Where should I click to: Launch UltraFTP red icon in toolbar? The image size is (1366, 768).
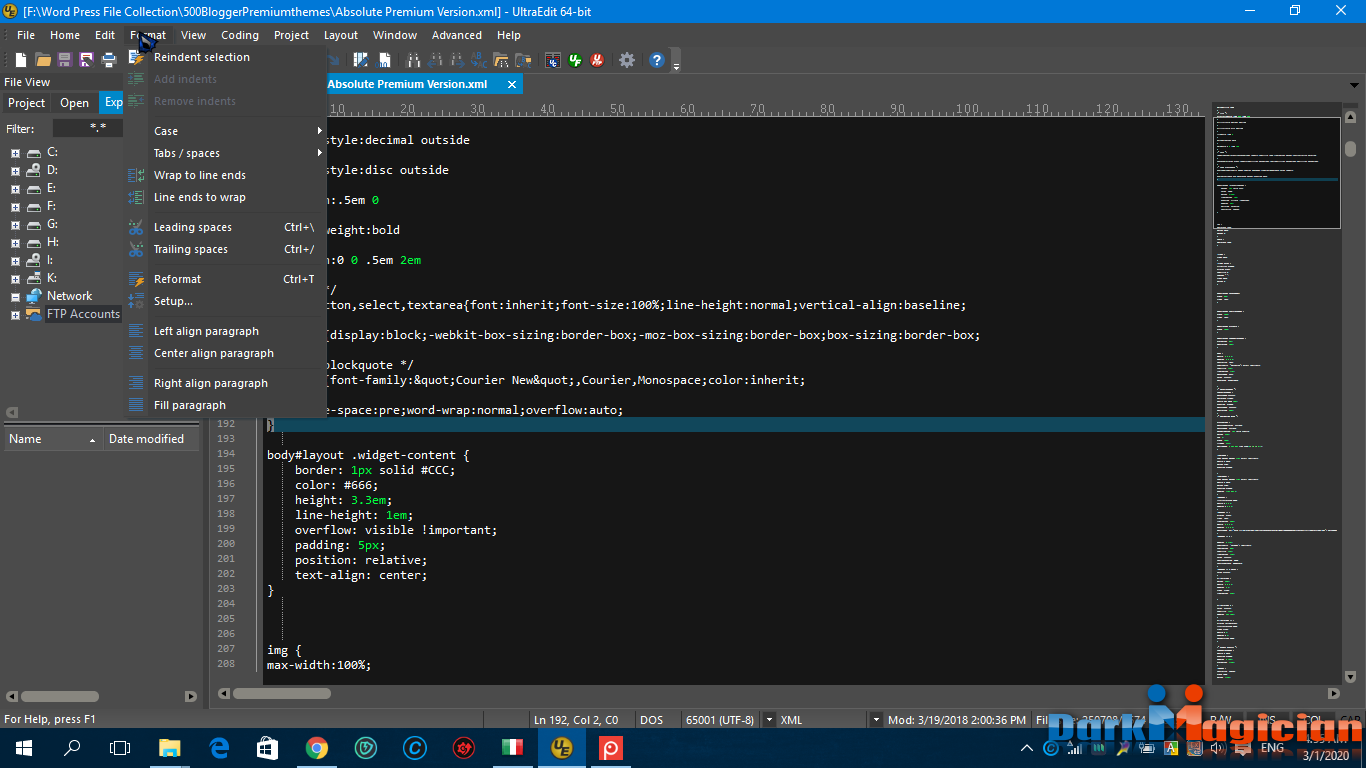pyautogui.click(x=597, y=60)
